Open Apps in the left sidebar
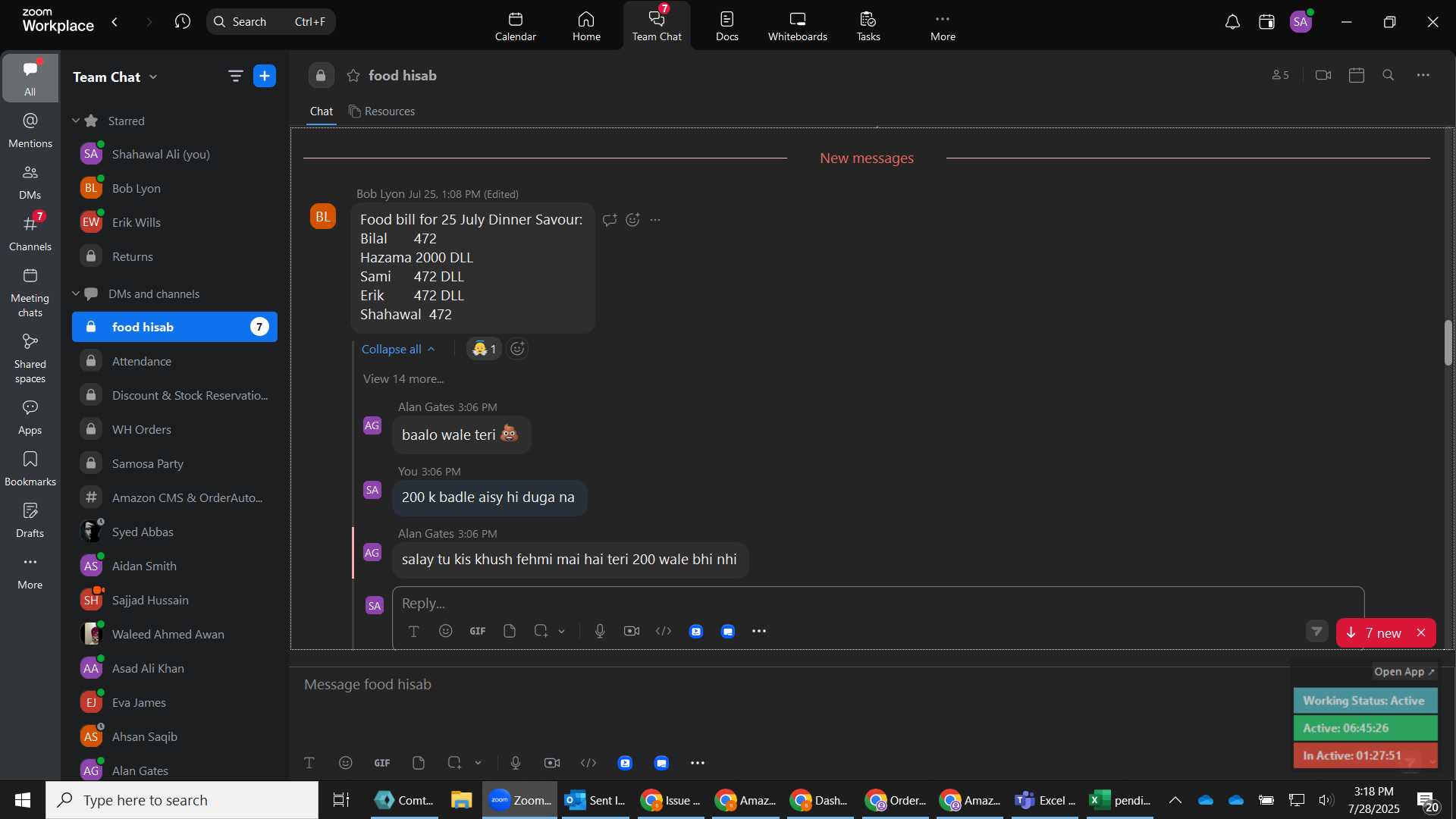 (x=30, y=417)
